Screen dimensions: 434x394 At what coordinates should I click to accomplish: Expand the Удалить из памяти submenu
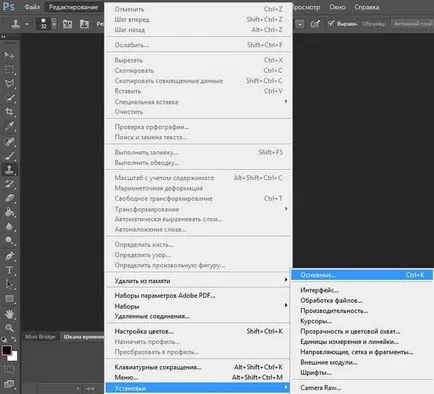pos(198,281)
